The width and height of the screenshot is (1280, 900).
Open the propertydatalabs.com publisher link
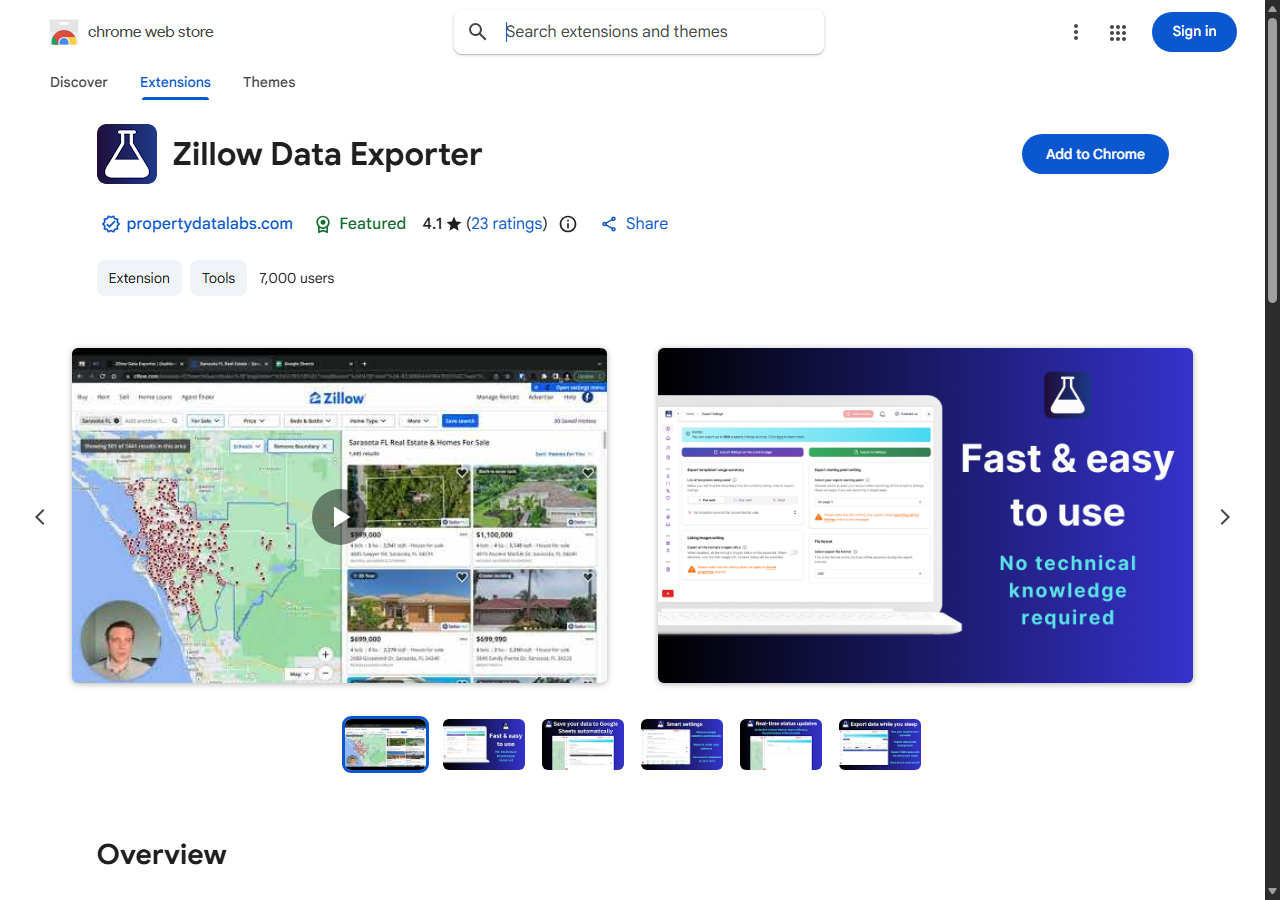coord(210,224)
